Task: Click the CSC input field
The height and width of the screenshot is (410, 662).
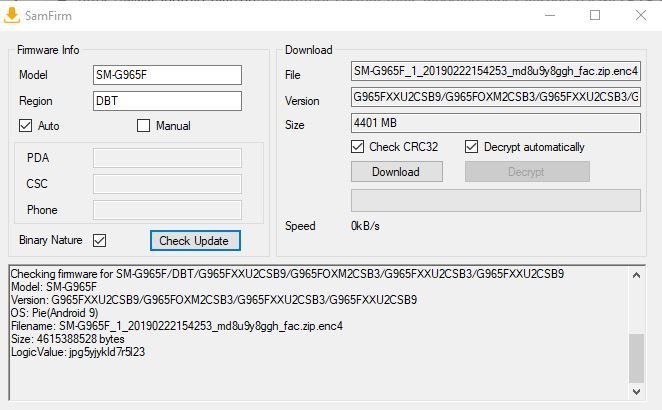Action: 167,184
